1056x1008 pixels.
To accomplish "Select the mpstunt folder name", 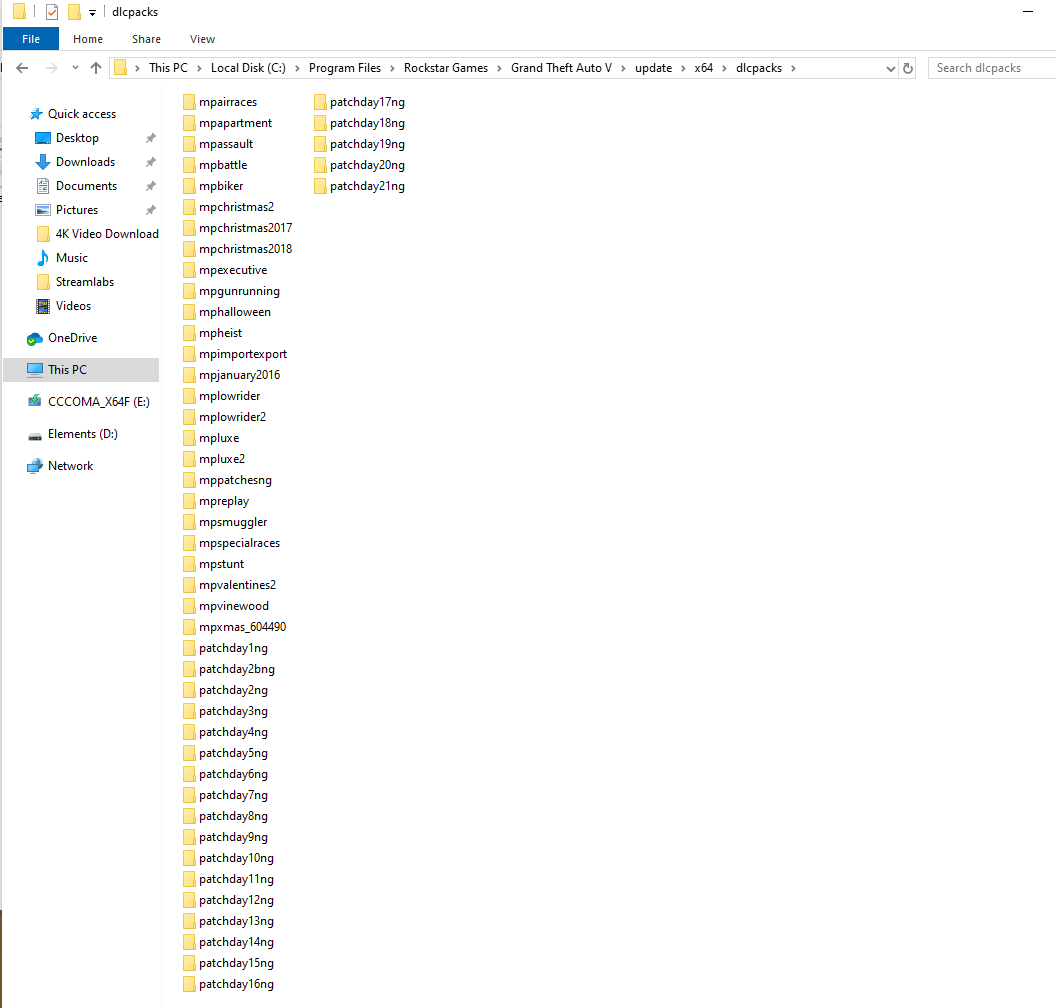I will coord(222,564).
